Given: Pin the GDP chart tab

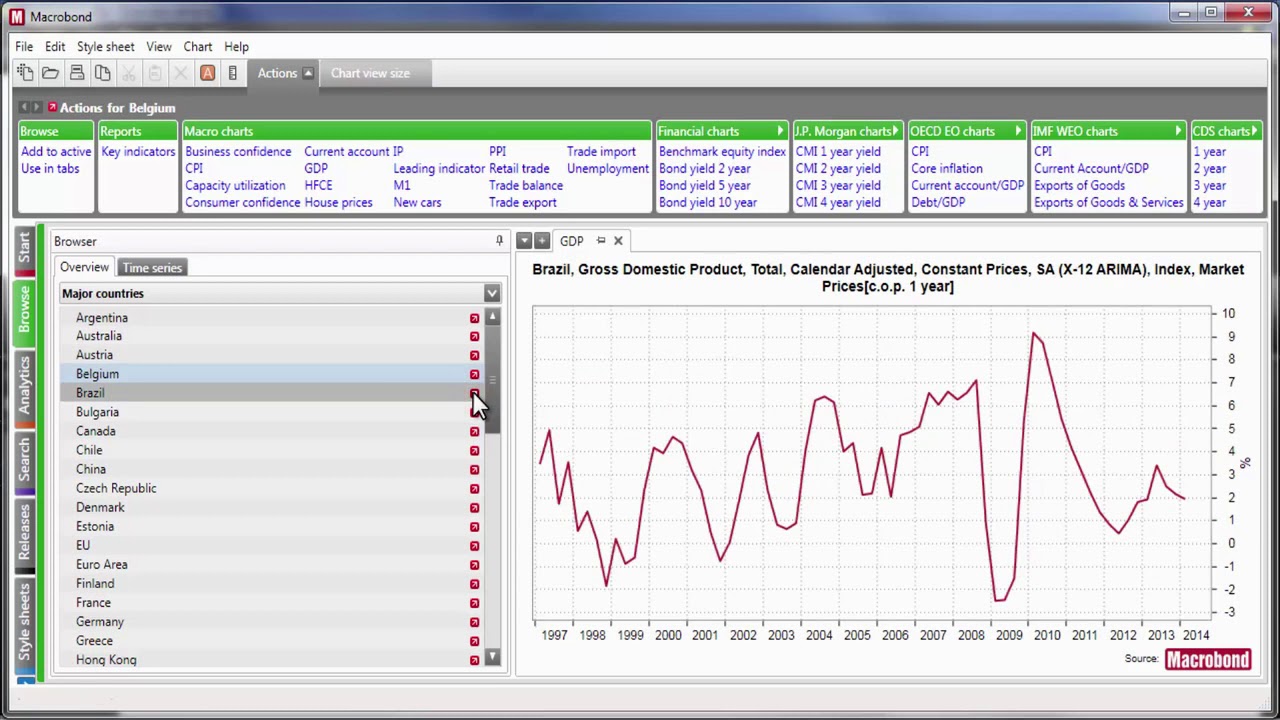Looking at the screenshot, I should (601, 241).
